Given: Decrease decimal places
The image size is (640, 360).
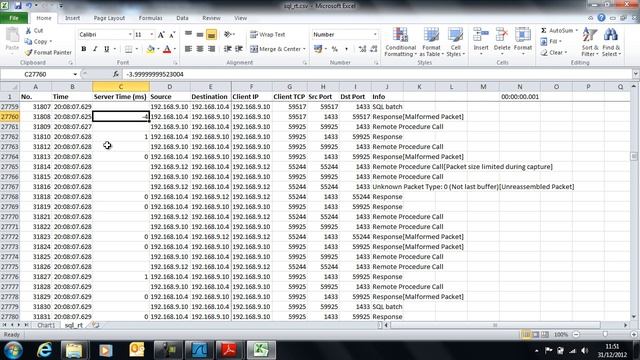Looking at the screenshot, I should click(x=373, y=49).
